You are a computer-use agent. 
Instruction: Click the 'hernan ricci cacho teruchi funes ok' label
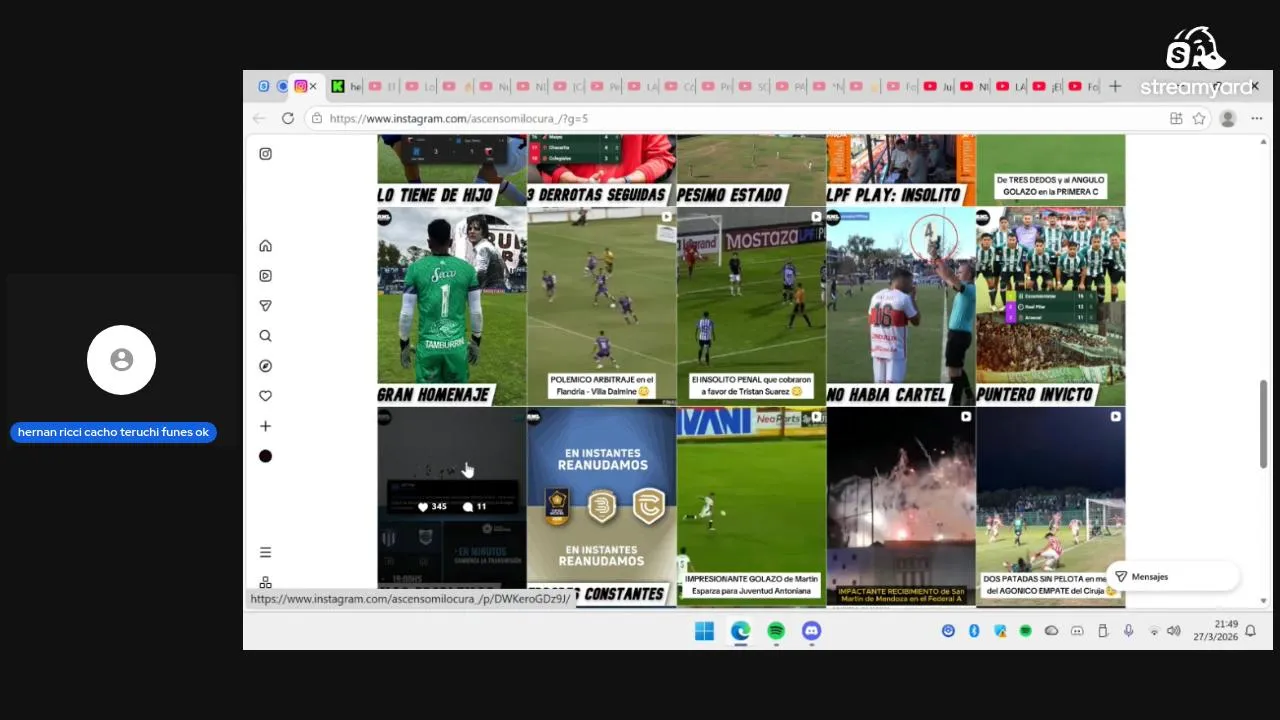tap(113, 433)
